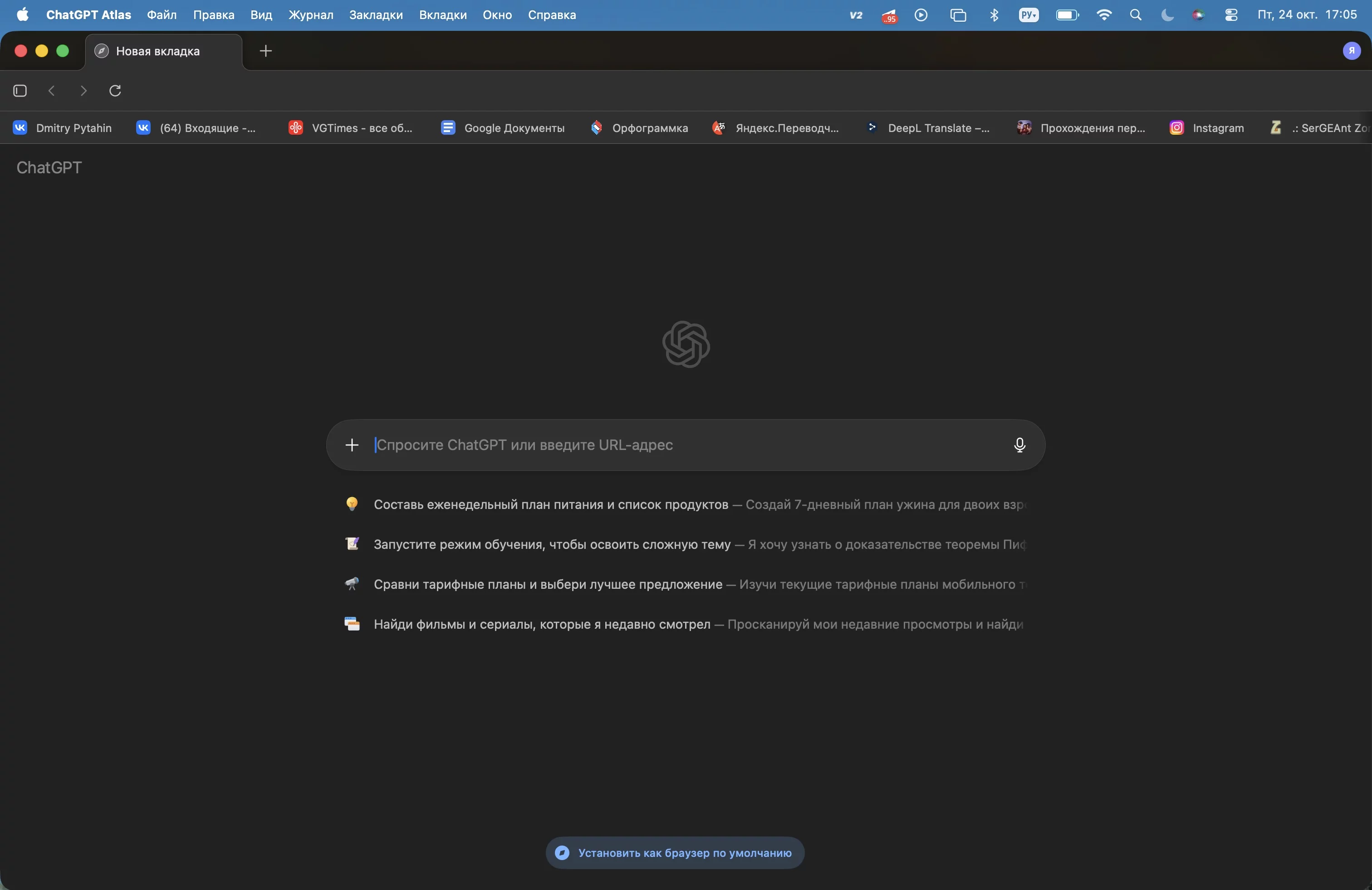Toggle the sidebar panel icon
The width and height of the screenshot is (1372, 890).
tap(20, 91)
